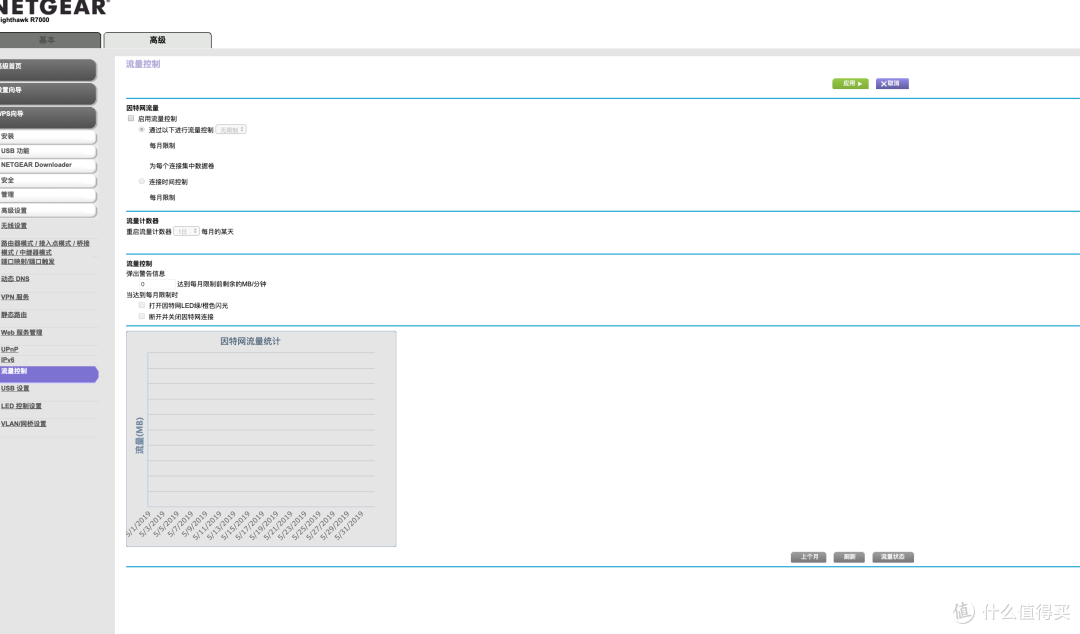Open the VLAN/网桥设置 link
This screenshot has height=634, width=1080.
coord(23,424)
